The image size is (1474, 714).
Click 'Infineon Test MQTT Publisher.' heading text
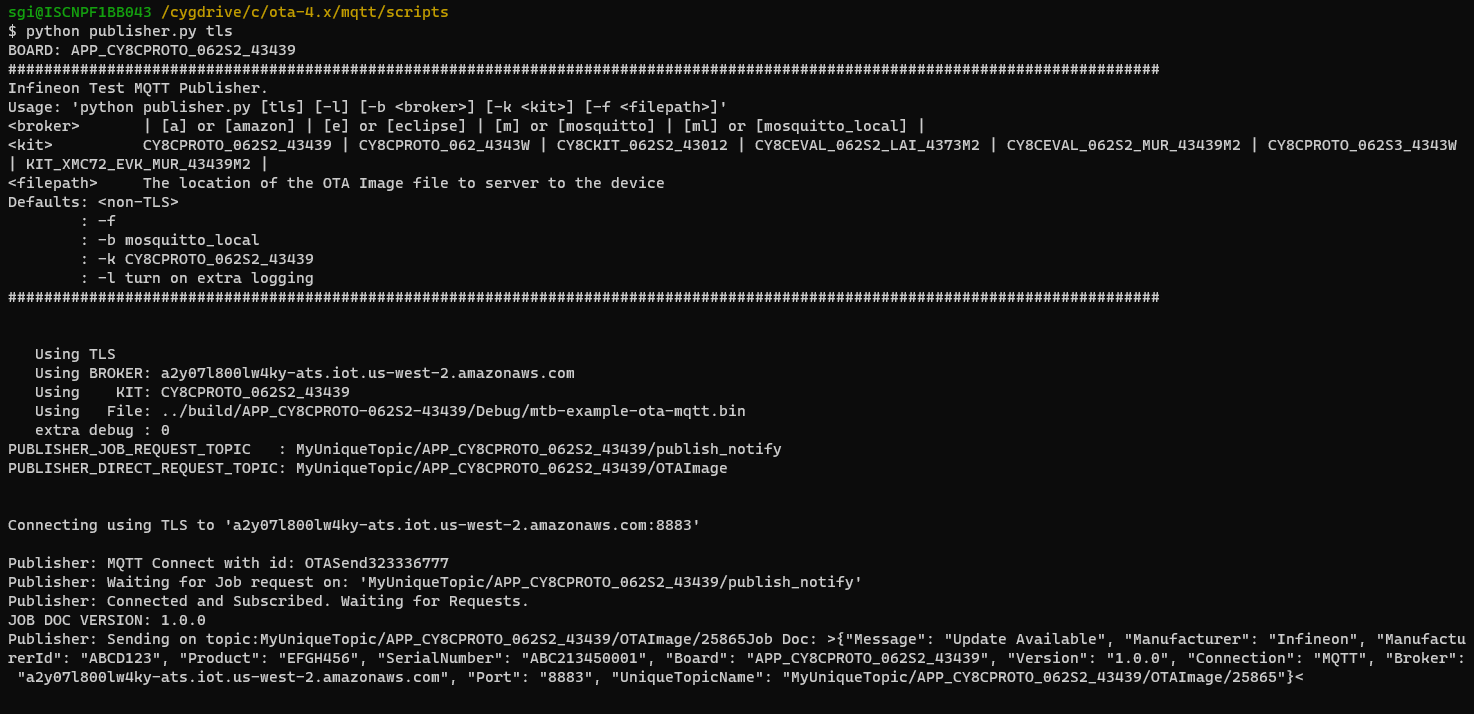[138, 88]
